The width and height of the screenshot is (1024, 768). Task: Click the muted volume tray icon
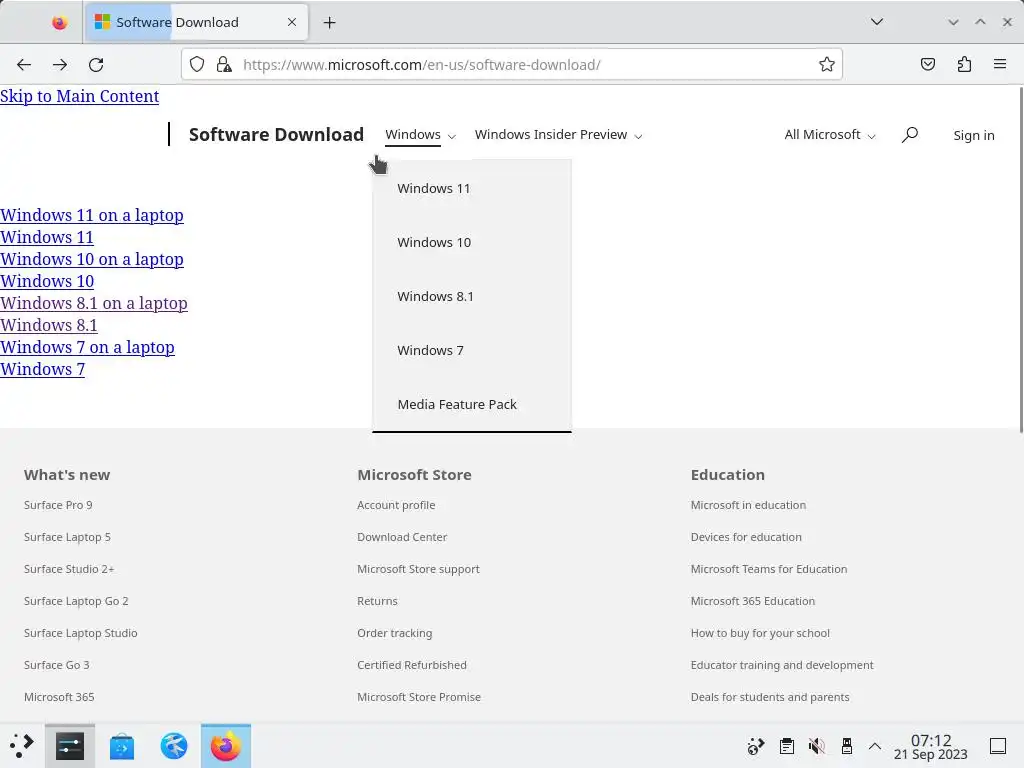click(x=816, y=746)
